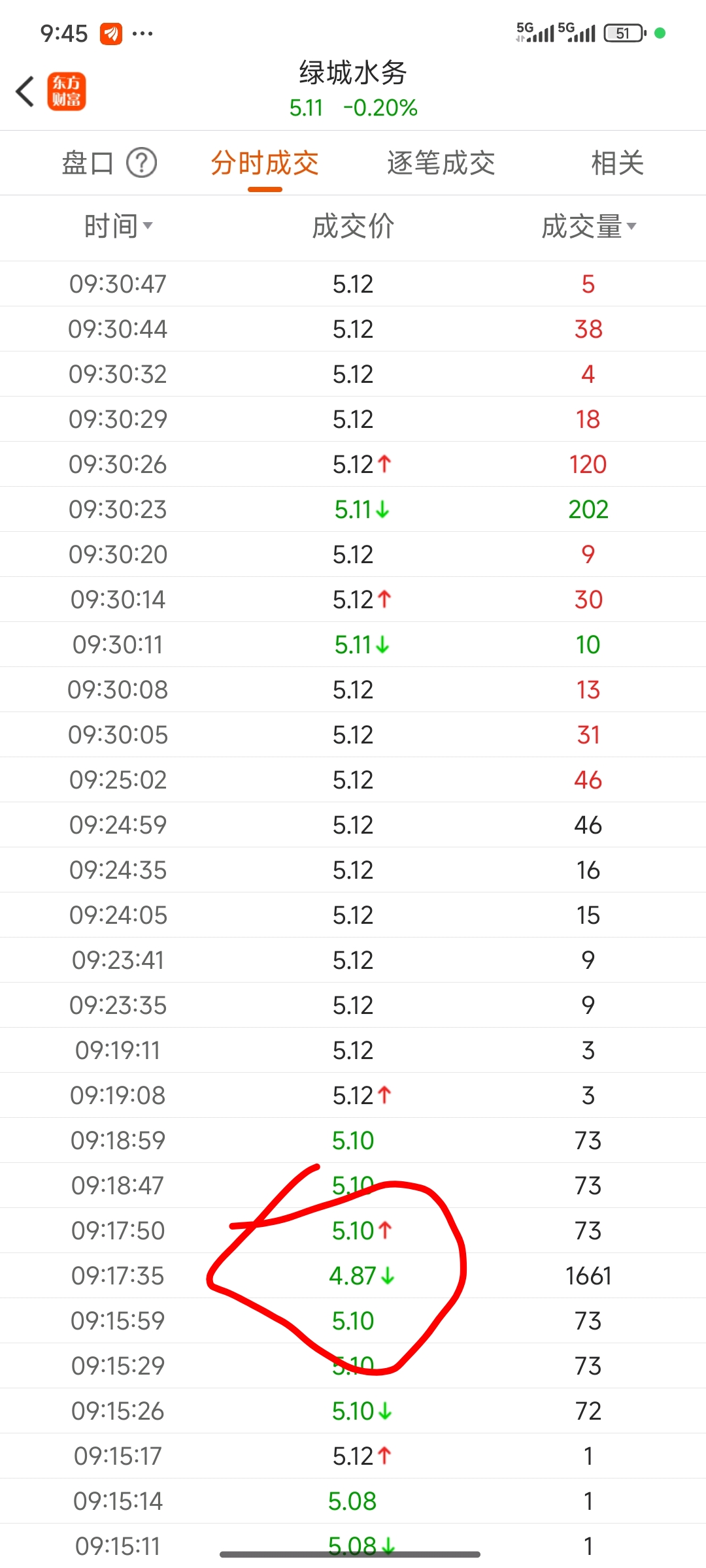The height and width of the screenshot is (1568, 706).
Task: Tap the back arrow icon
Action: 25,91
